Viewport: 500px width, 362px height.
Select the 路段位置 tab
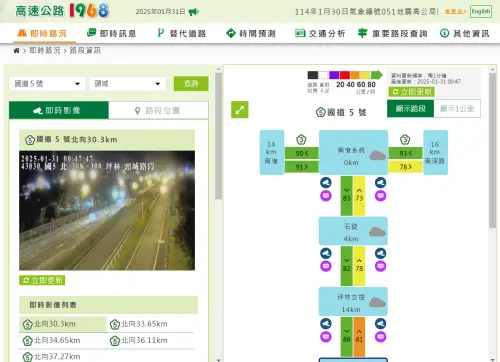(159, 110)
